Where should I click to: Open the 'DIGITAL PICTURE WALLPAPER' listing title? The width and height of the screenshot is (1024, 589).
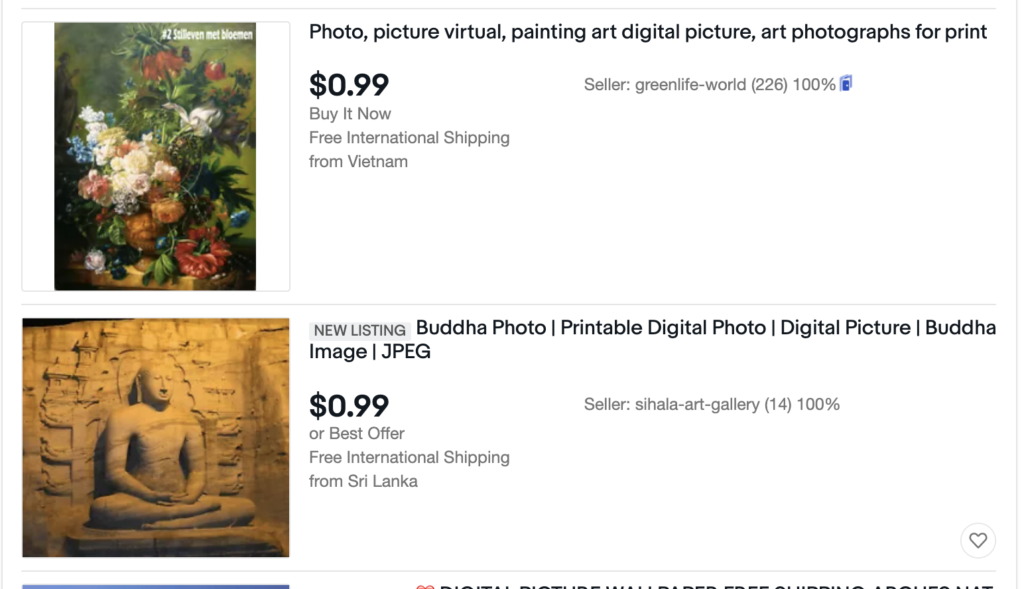point(717,586)
